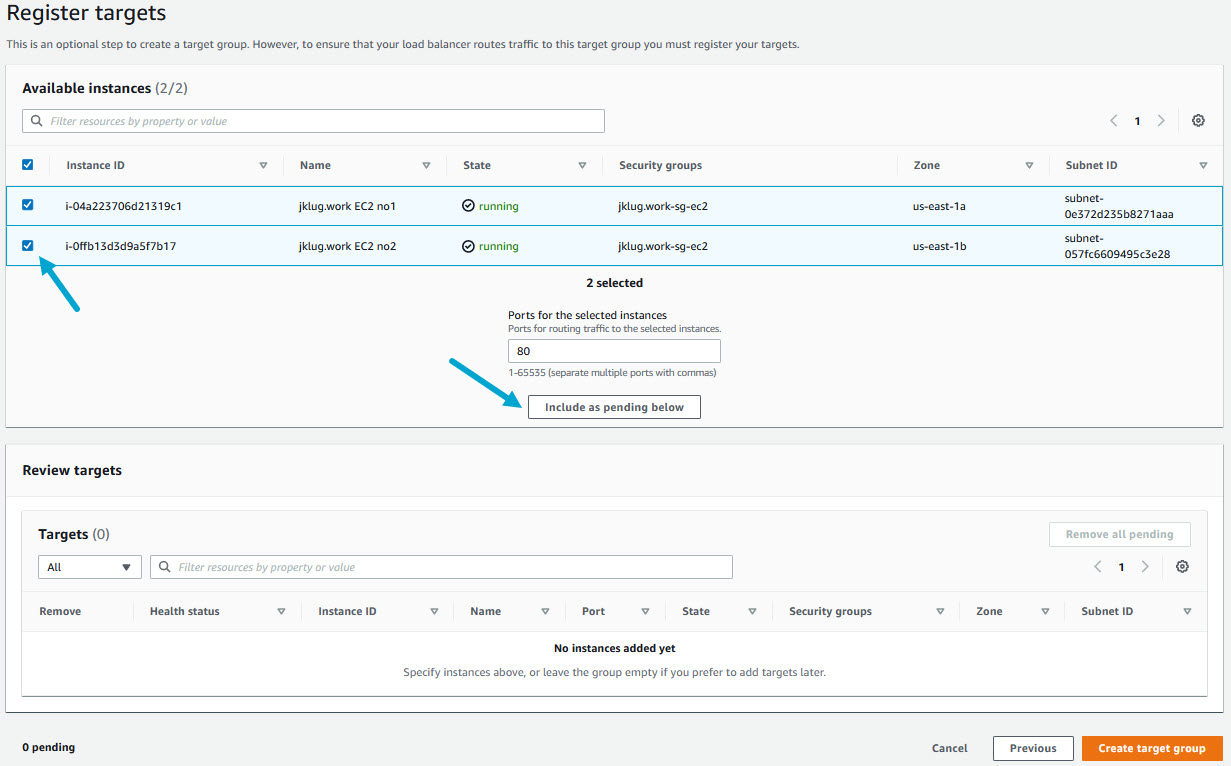
Task: Click Create target group button
Action: click(1151, 748)
